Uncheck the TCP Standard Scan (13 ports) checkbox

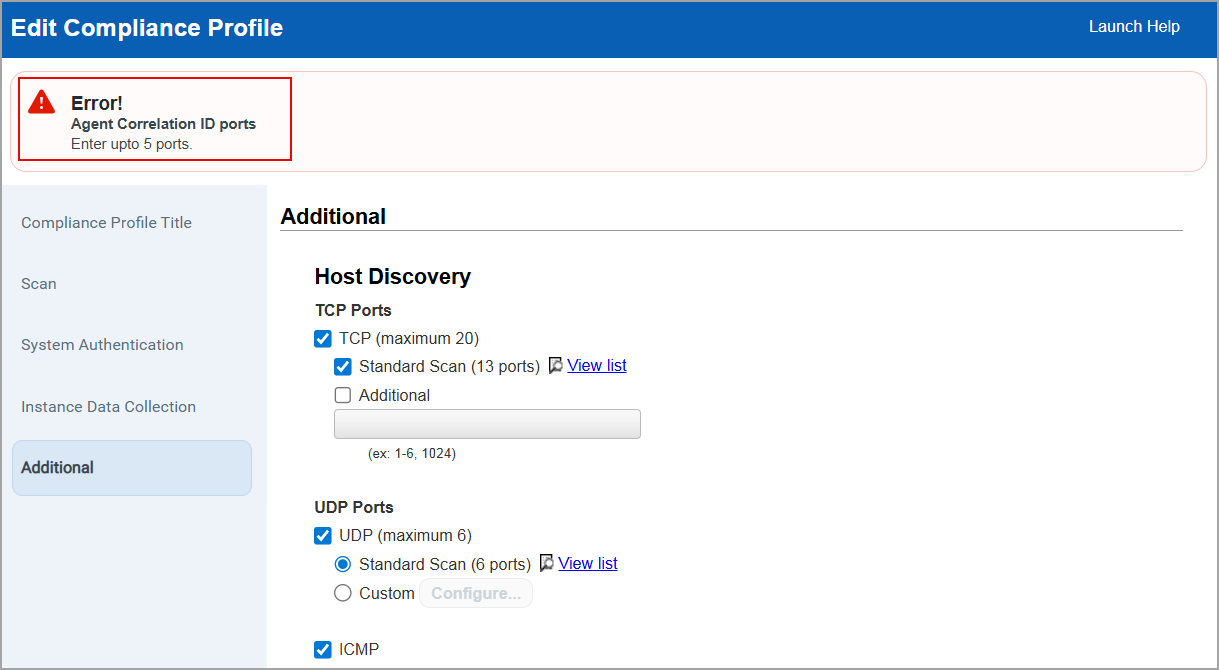[x=343, y=366]
